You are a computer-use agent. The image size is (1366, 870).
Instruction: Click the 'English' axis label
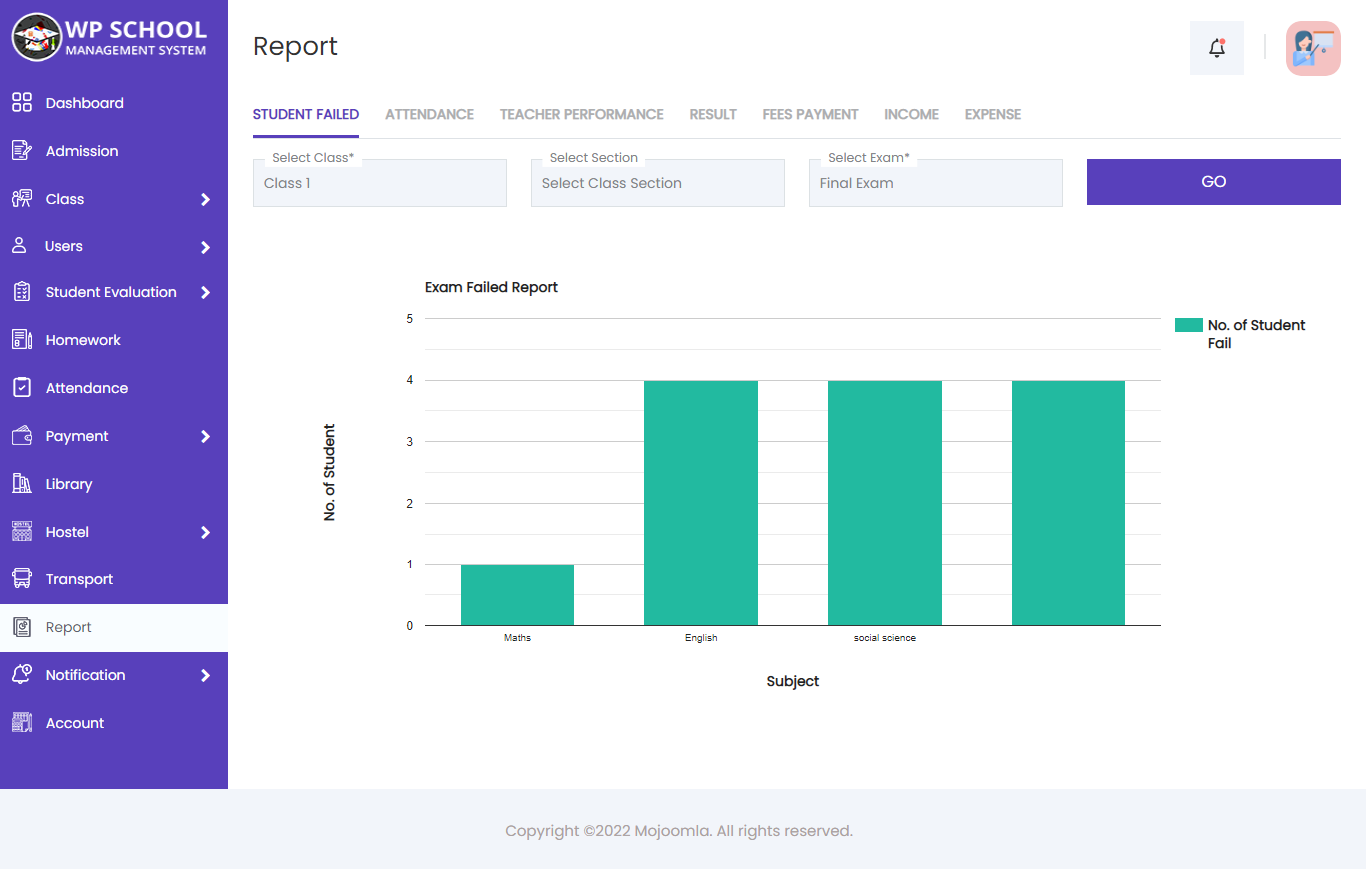coord(701,638)
